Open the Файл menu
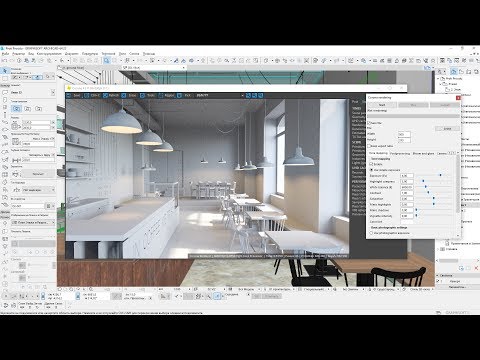The width and height of the screenshot is (480, 360). point(5,53)
